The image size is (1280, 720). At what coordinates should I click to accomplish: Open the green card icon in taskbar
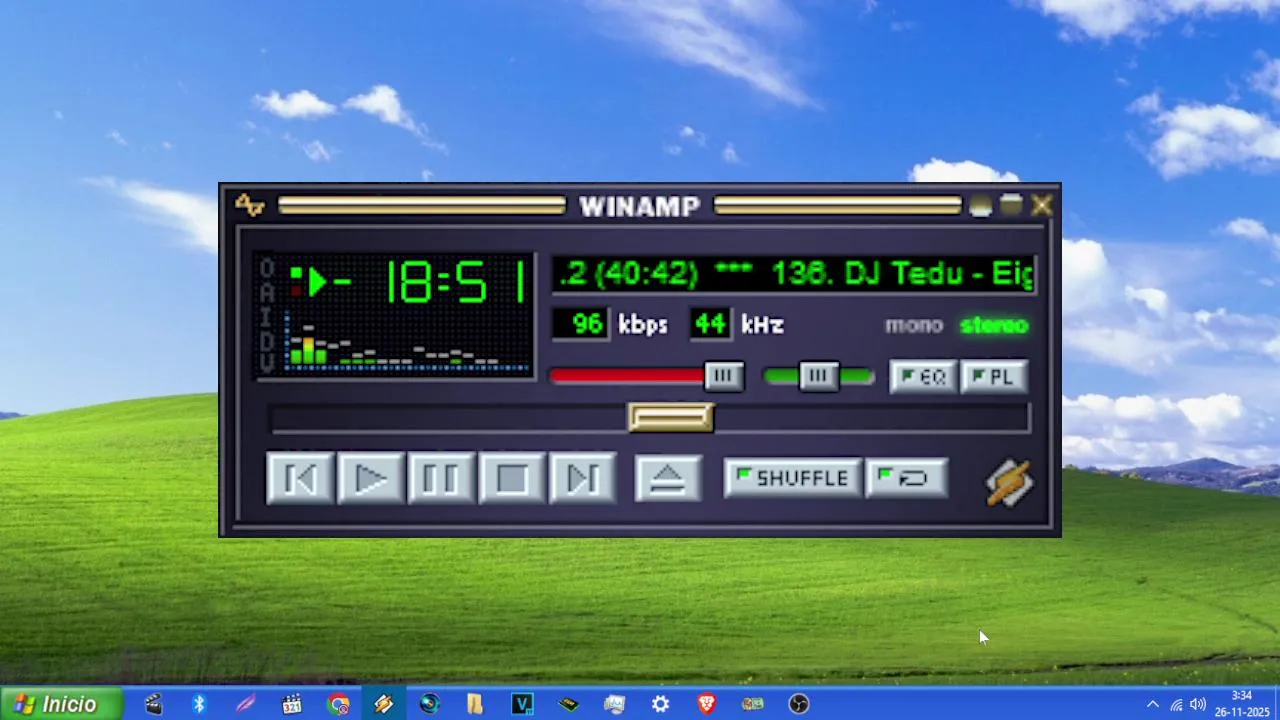click(752, 704)
